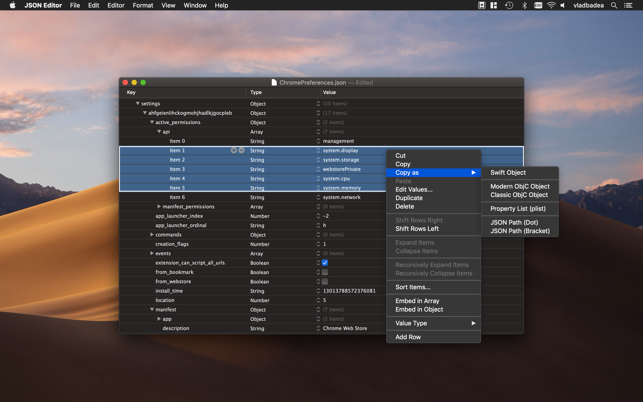Choose Copy from the context menu
This screenshot has height=402, width=643.
(x=433, y=164)
